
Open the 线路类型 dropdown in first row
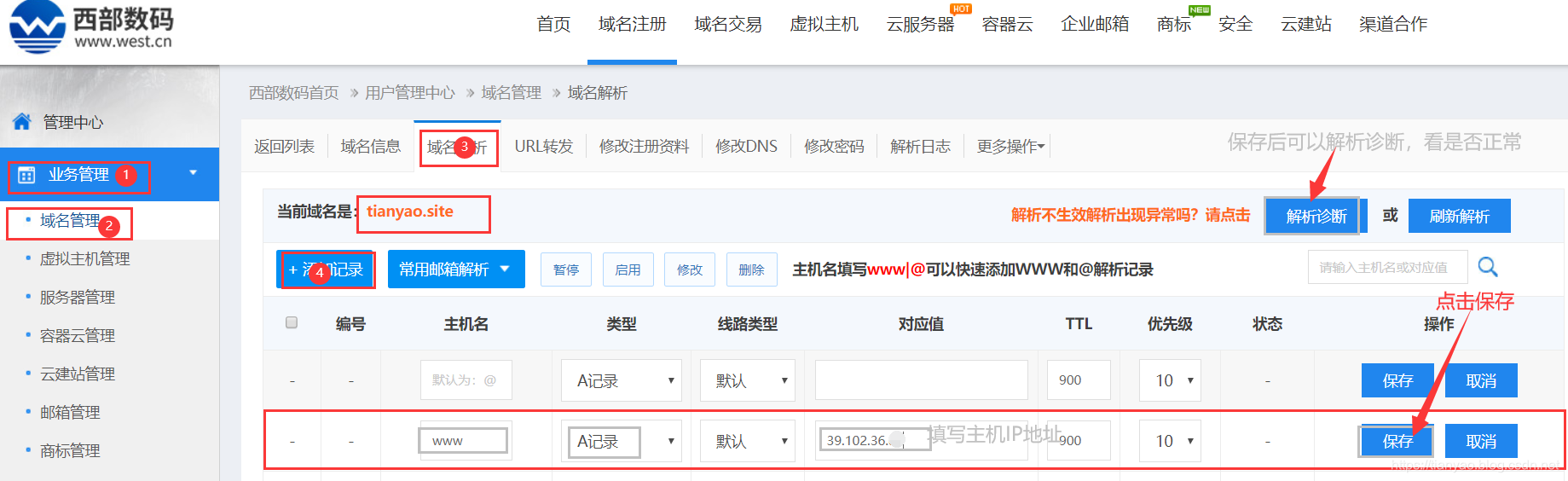pyautogui.click(x=748, y=380)
